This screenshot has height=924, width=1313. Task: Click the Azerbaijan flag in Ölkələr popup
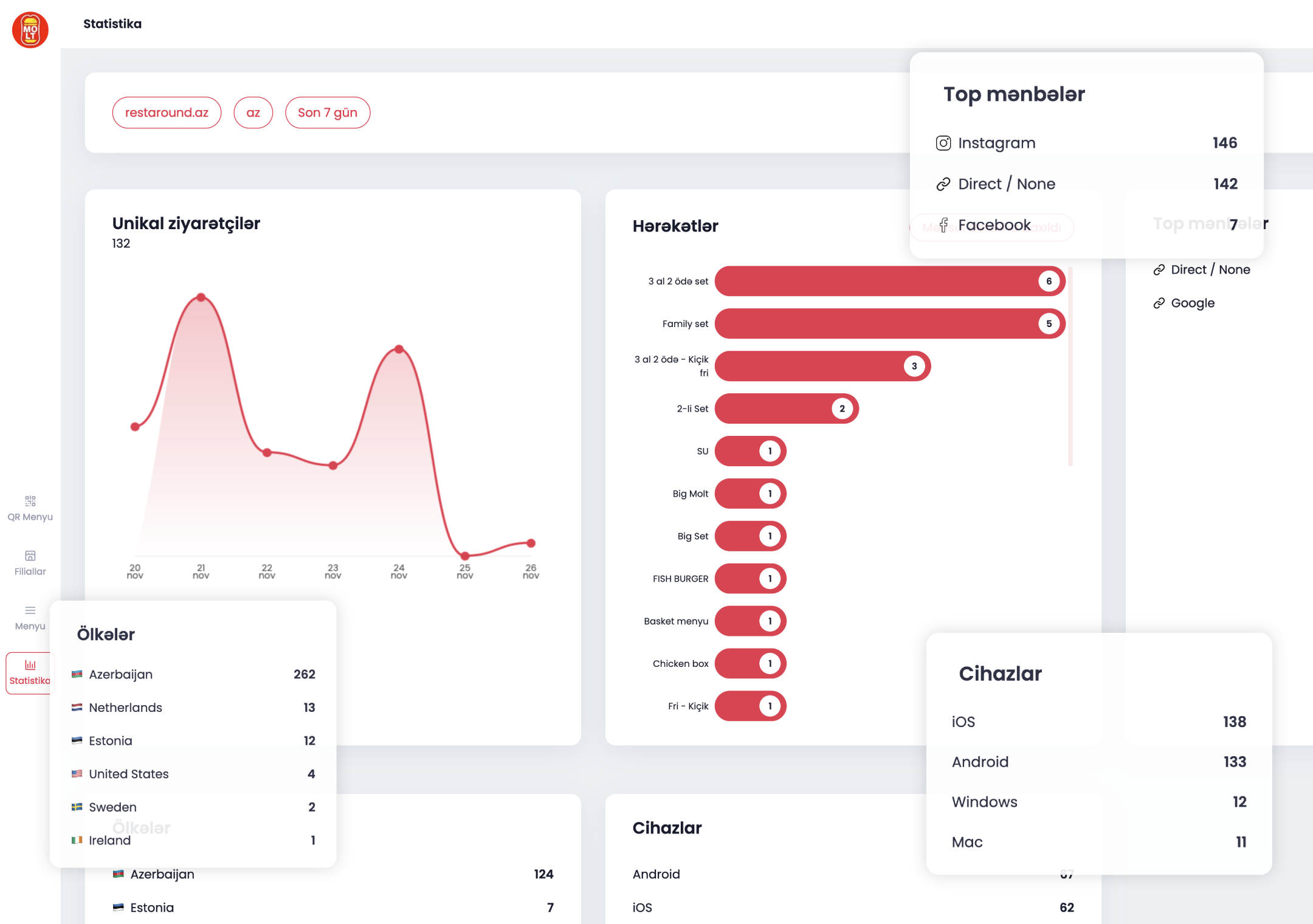[x=77, y=674]
